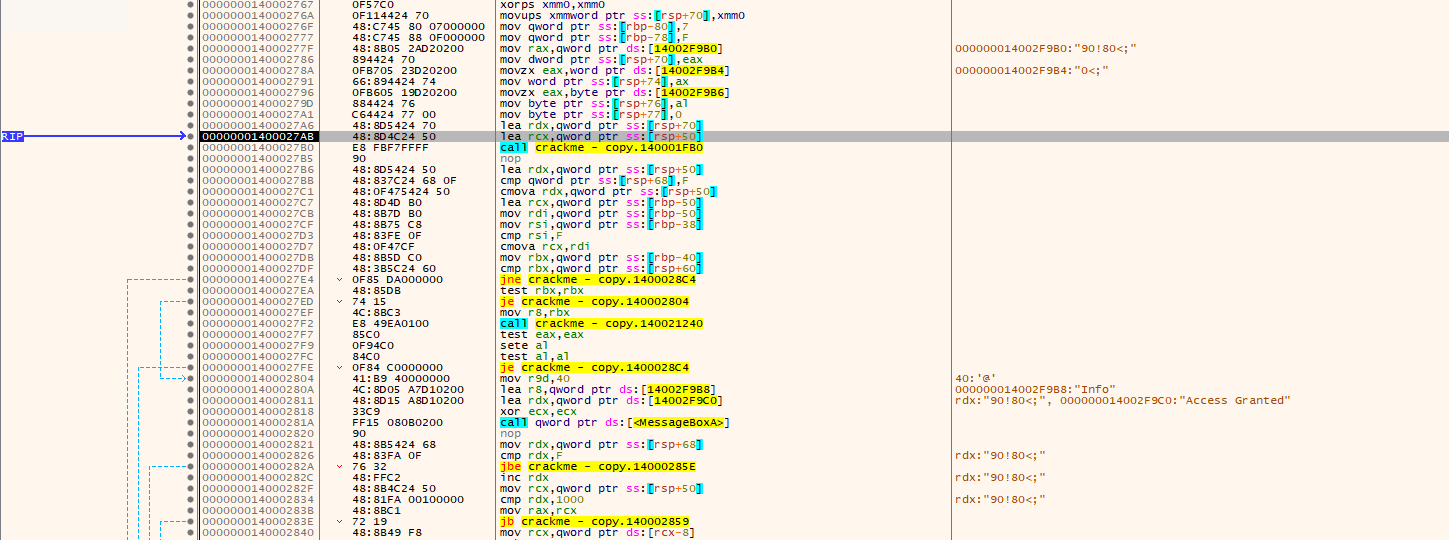Toggle breakpoint dot for address 000000014000282A
This screenshot has height=540, width=1449.
point(190,466)
